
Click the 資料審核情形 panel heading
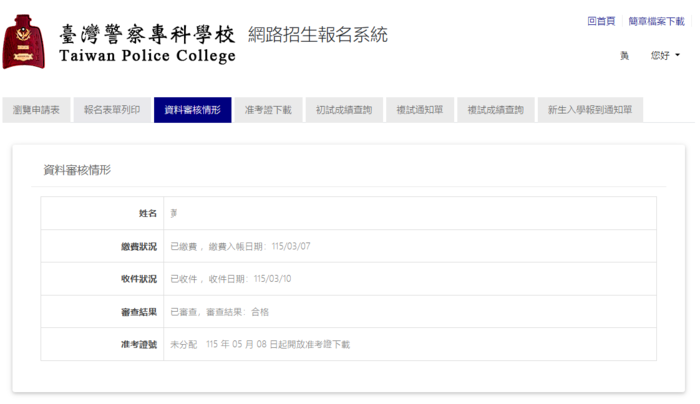[77, 170]
